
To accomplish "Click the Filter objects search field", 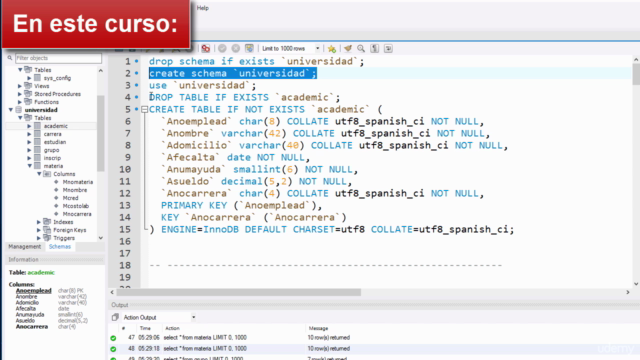I will pyautogui.click(x=58, y=58).
